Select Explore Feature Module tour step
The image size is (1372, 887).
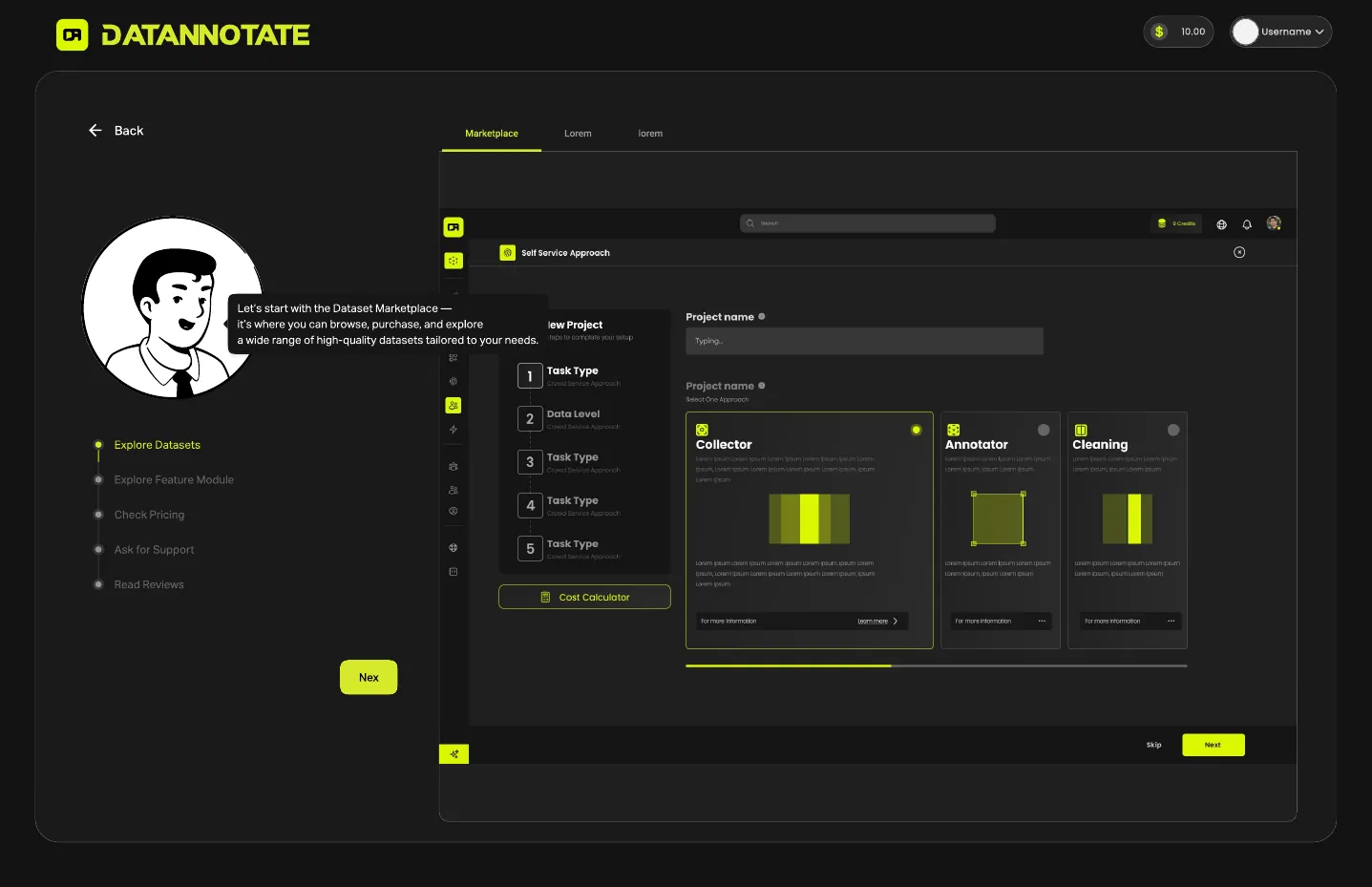click(x=174, y=480)
